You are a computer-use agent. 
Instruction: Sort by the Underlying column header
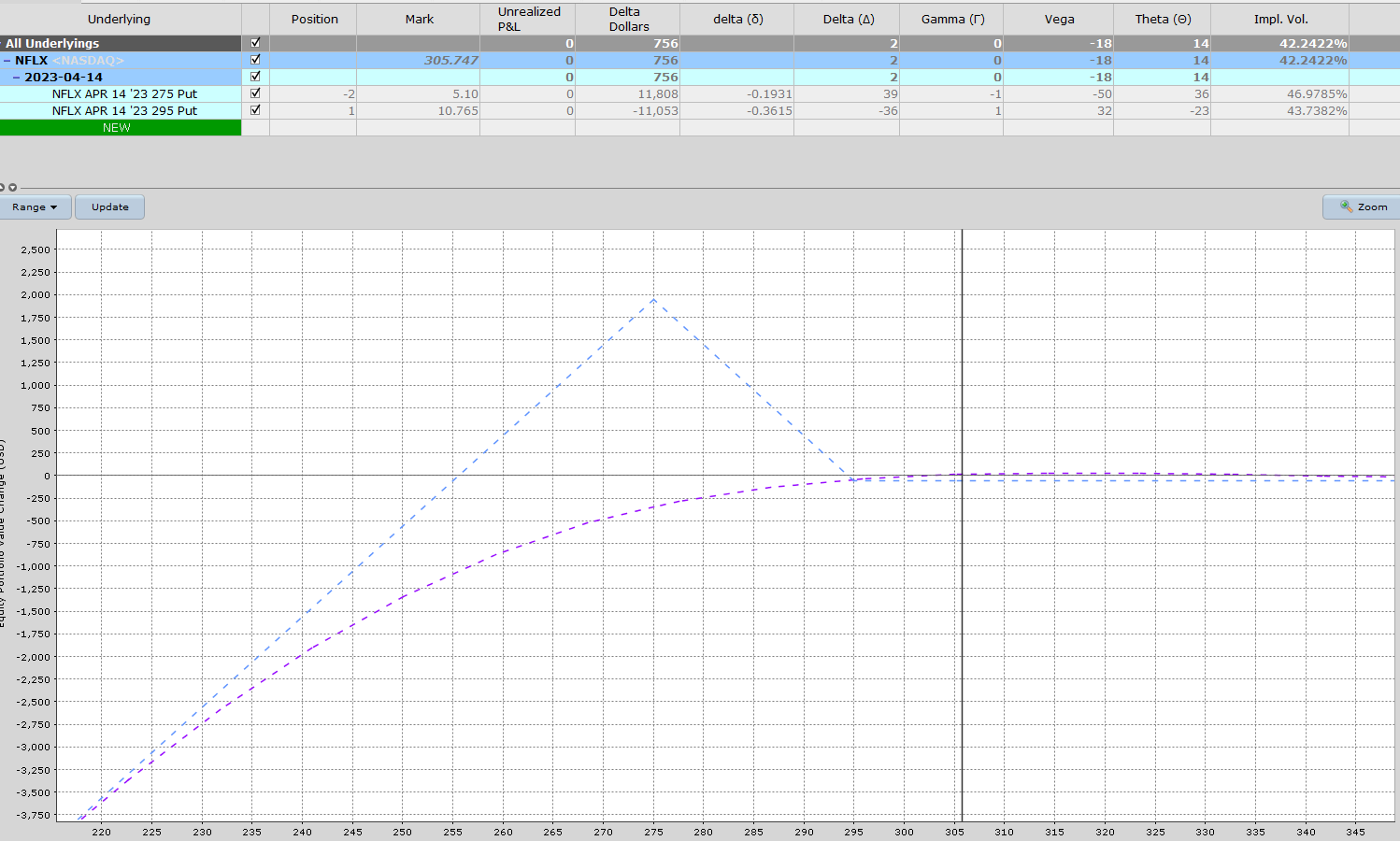120,19
